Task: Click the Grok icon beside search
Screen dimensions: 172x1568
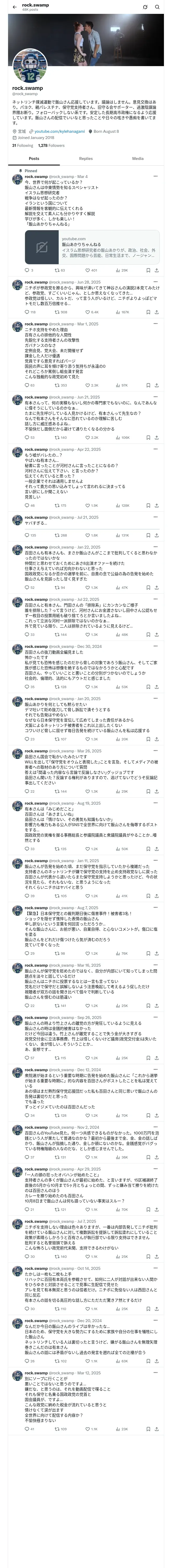Action: click(145, 7)
